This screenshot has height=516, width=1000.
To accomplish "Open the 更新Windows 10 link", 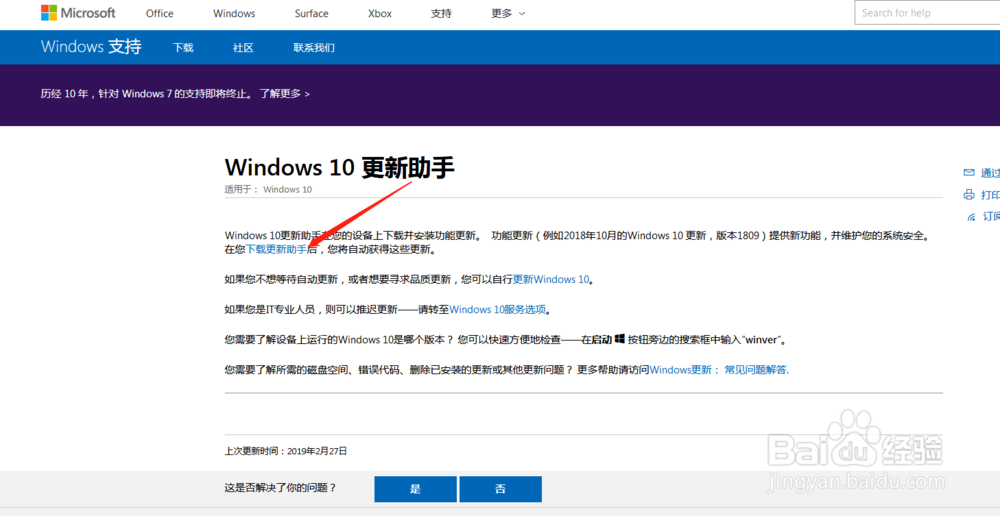I will tap(552, 279).
